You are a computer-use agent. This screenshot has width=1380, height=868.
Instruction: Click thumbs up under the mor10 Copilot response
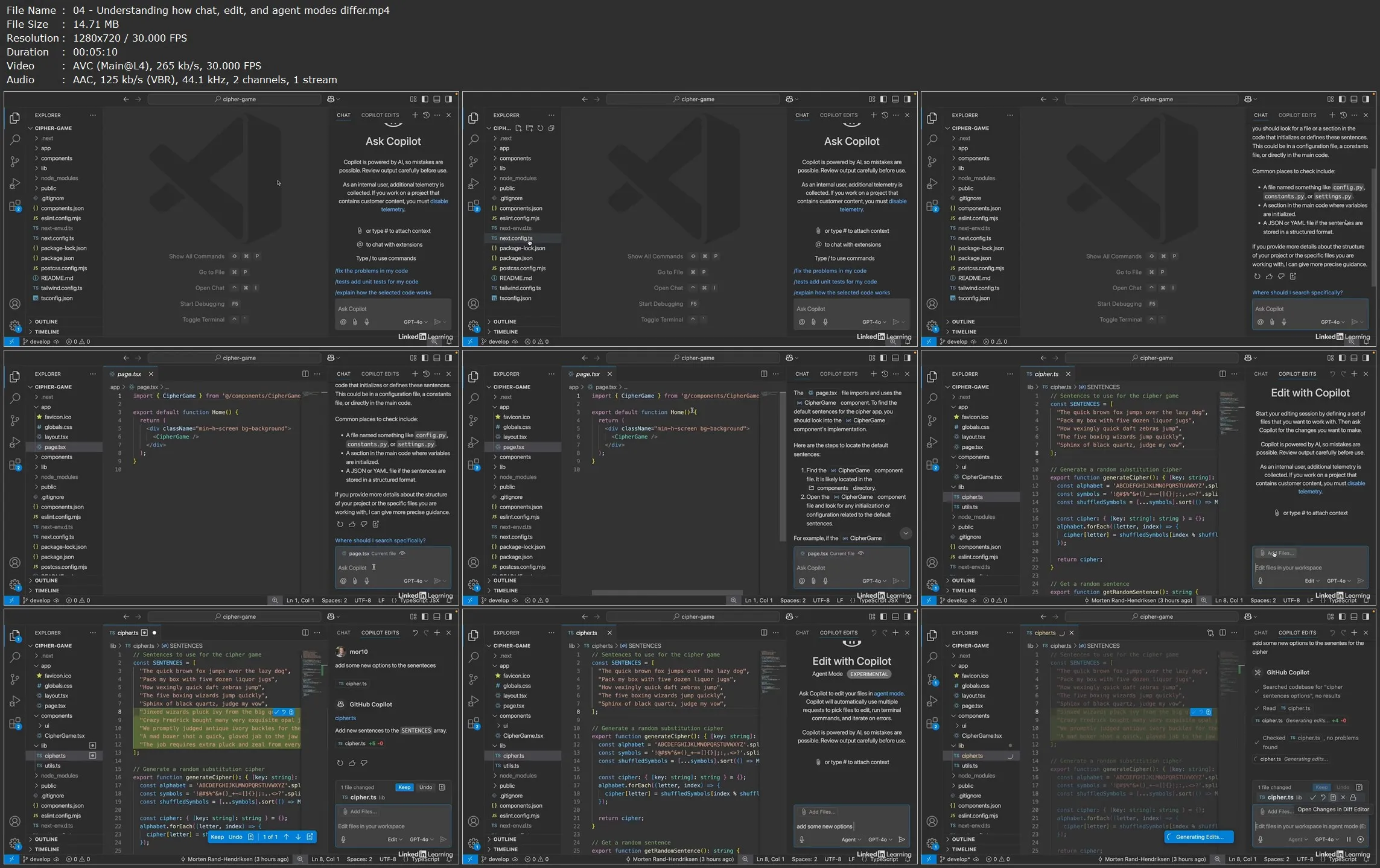[x=352, y=762]
